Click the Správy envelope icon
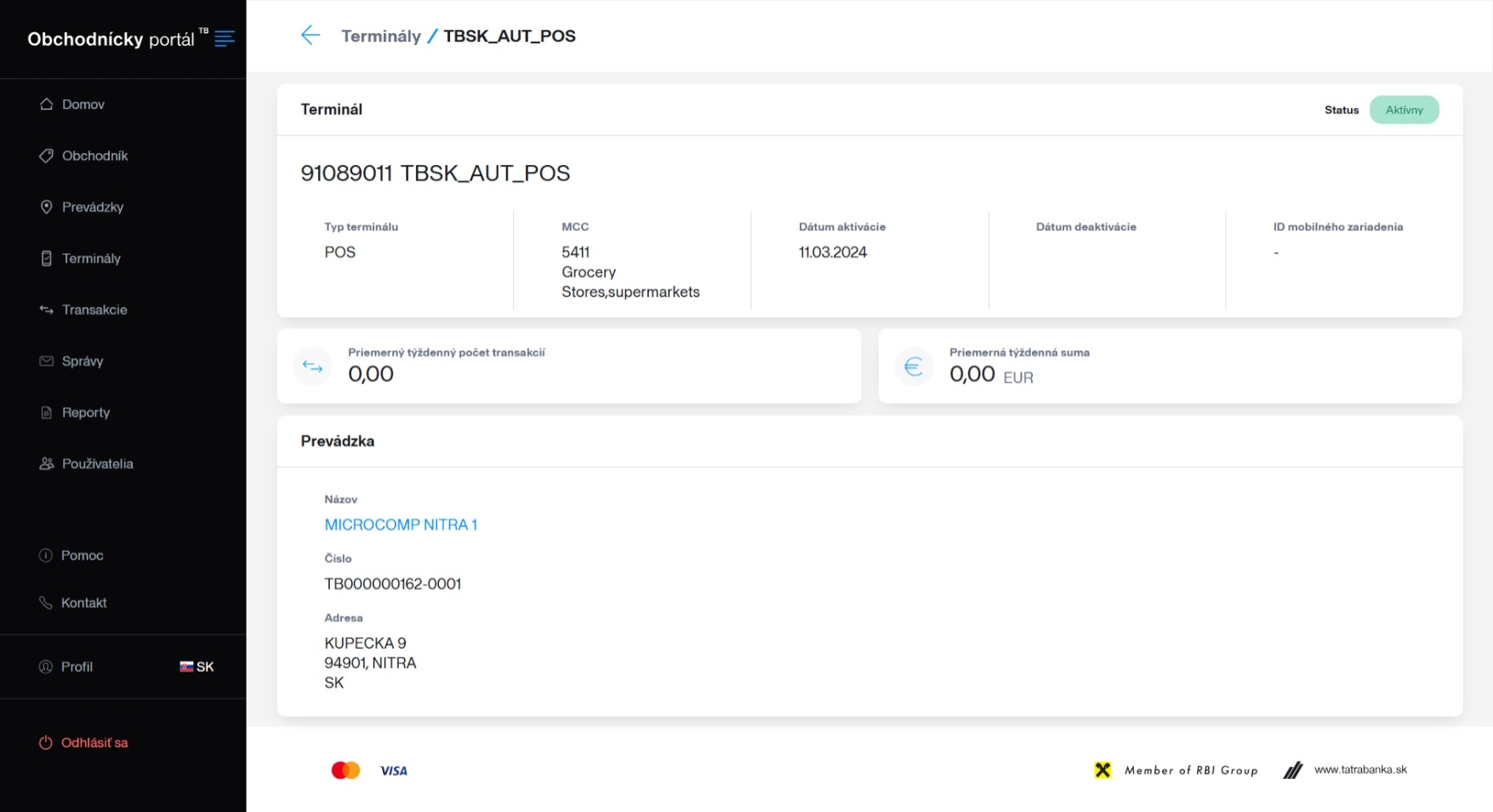The width and height of the screenshot is (1493, 812). pos(47,361)
